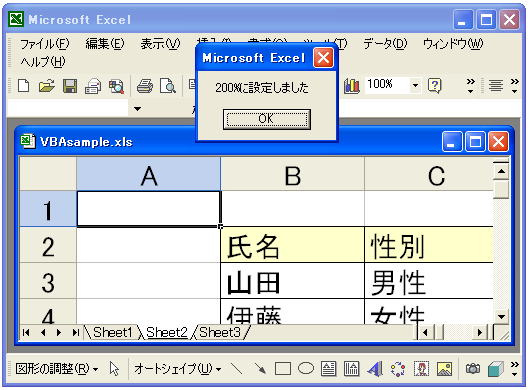The height and width of the screenshot is (390, 530).
Task: Click the Camera icon in drawing toolbar
Action: (x=473, y=368)
